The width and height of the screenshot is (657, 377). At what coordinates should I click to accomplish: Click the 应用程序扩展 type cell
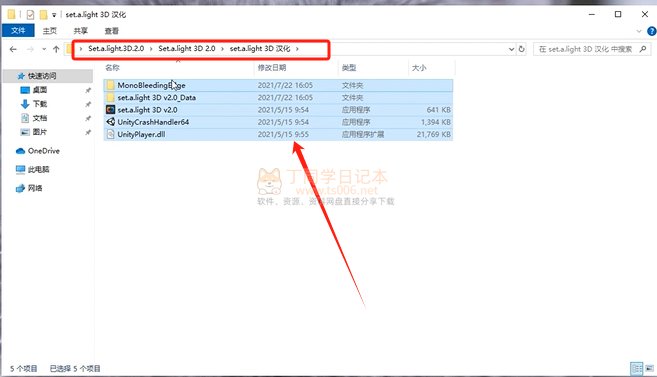pyautogui.click(x=363, y=134)
